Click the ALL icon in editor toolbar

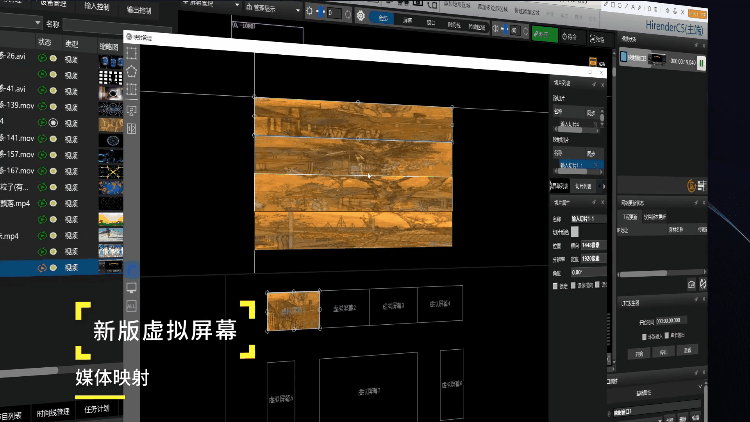coord(132,306)
